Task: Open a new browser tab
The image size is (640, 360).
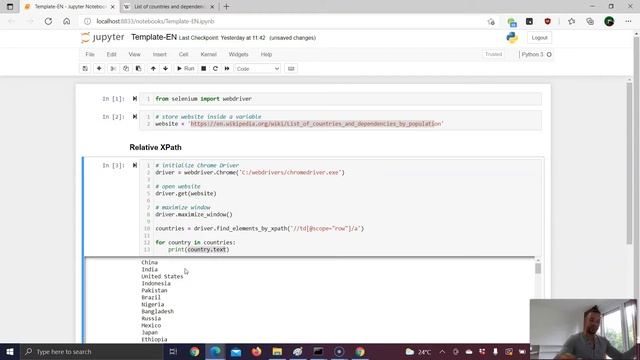Action: click(x=227, y=7)
